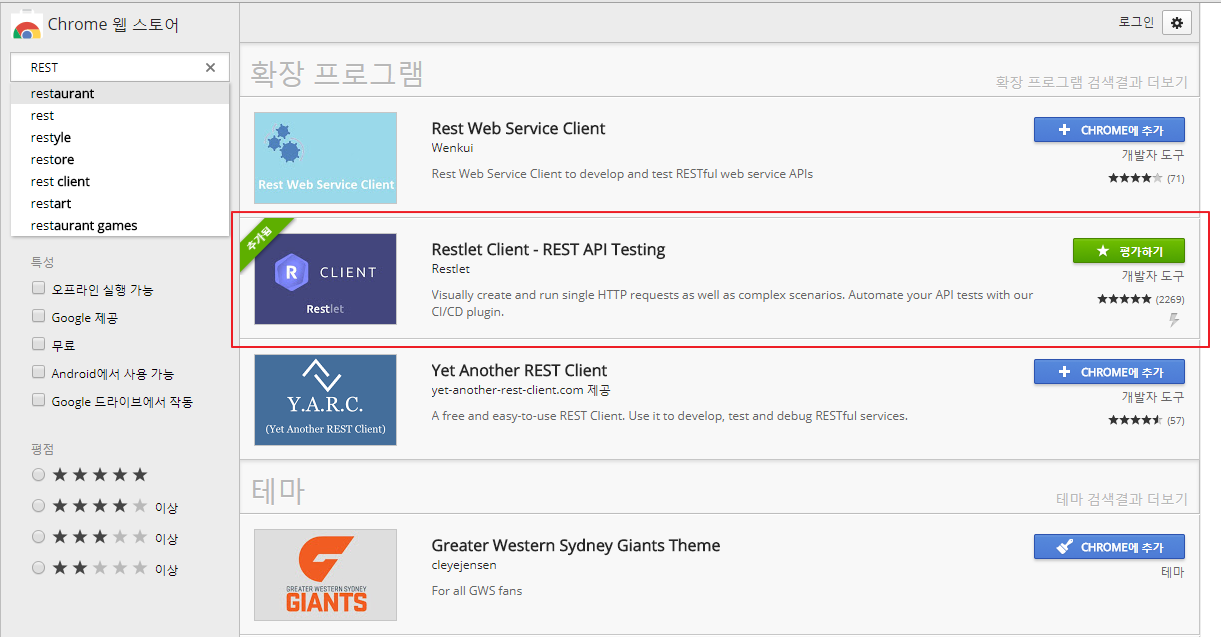
Task: Click the Wenkui developer name
Action: click(452, 148)
